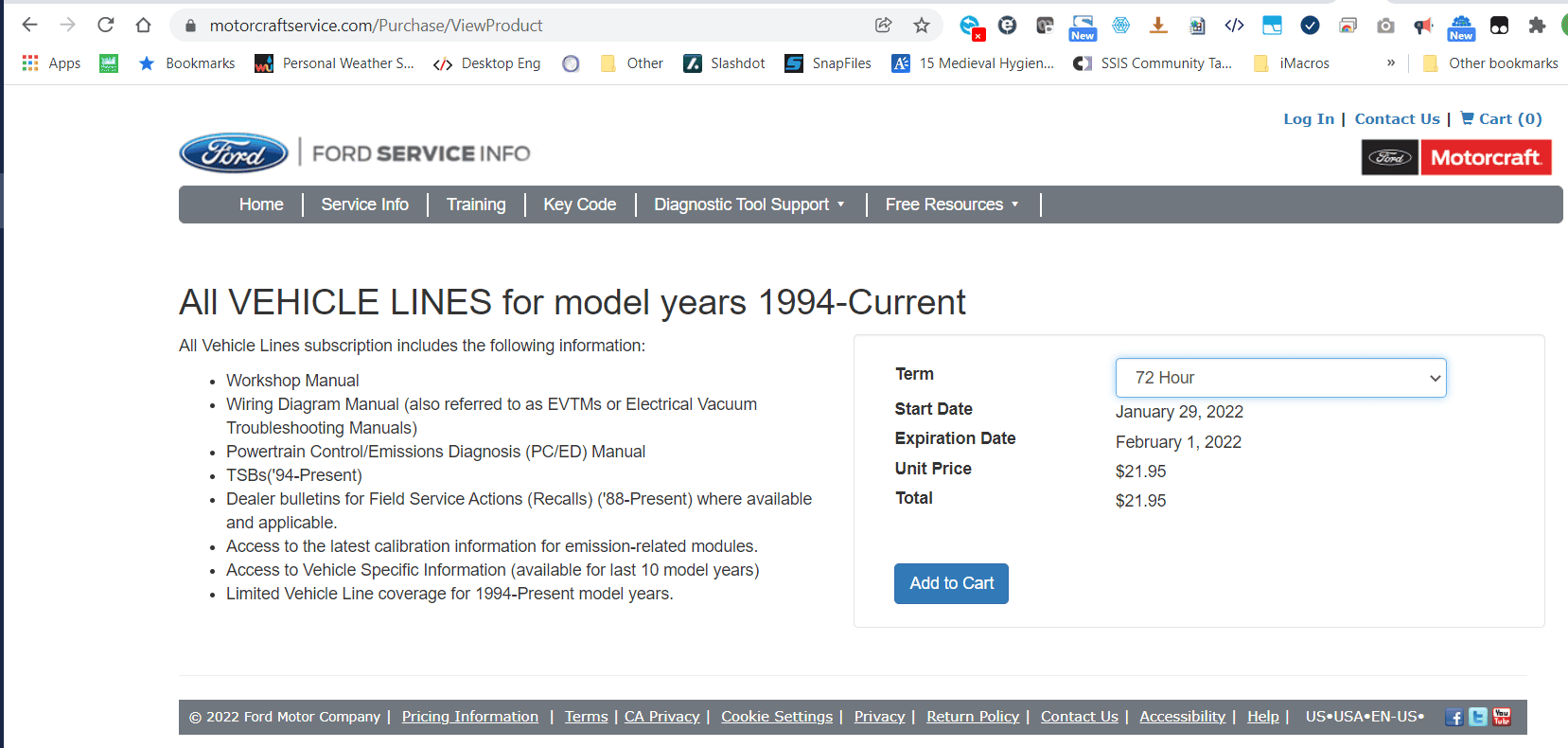Viewport: 1568px width, 748px height.
Task: Open the Training menu item
Action: (x=476, y=205)
